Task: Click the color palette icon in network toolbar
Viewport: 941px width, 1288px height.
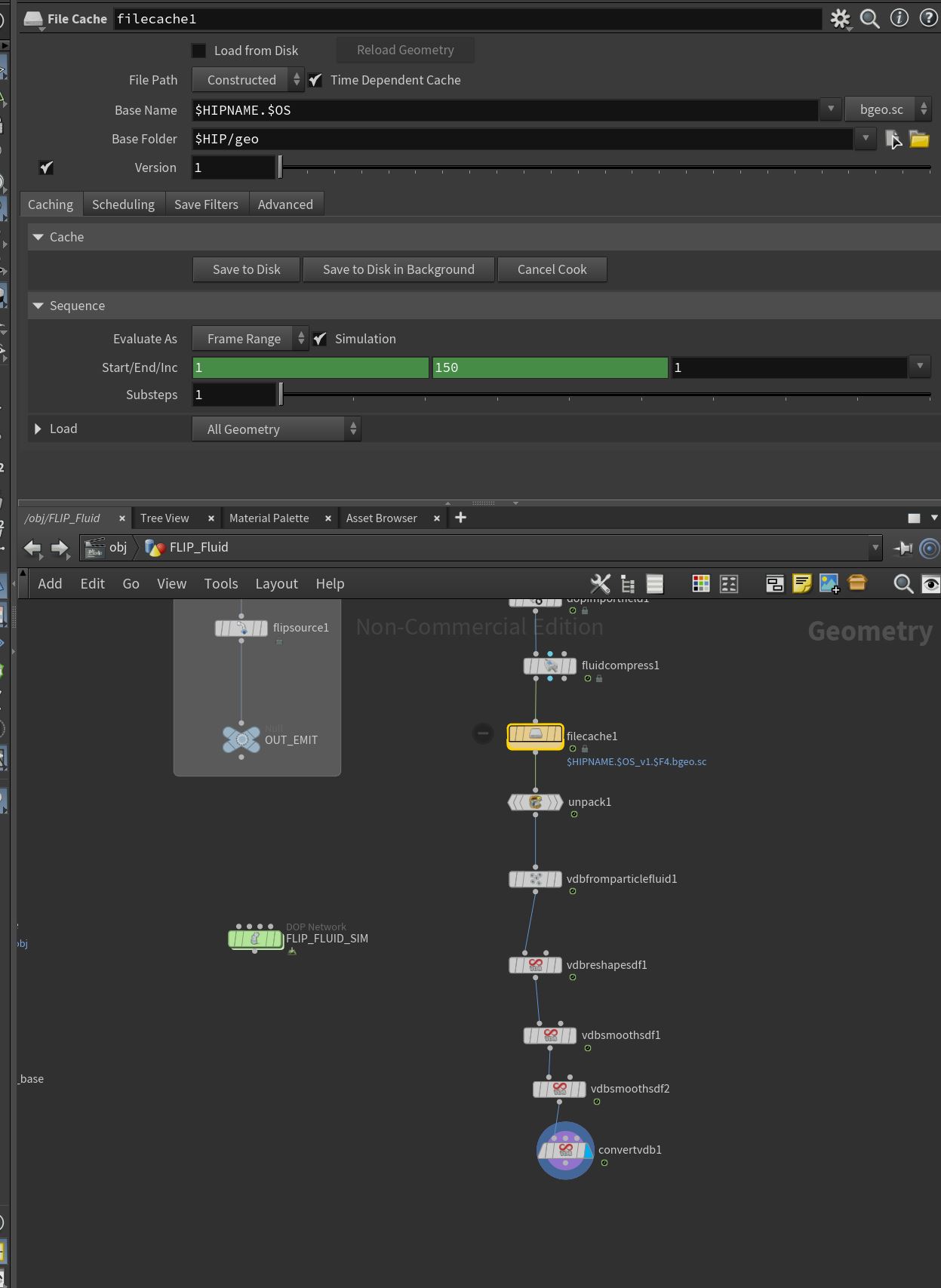Action: [701, 583]
